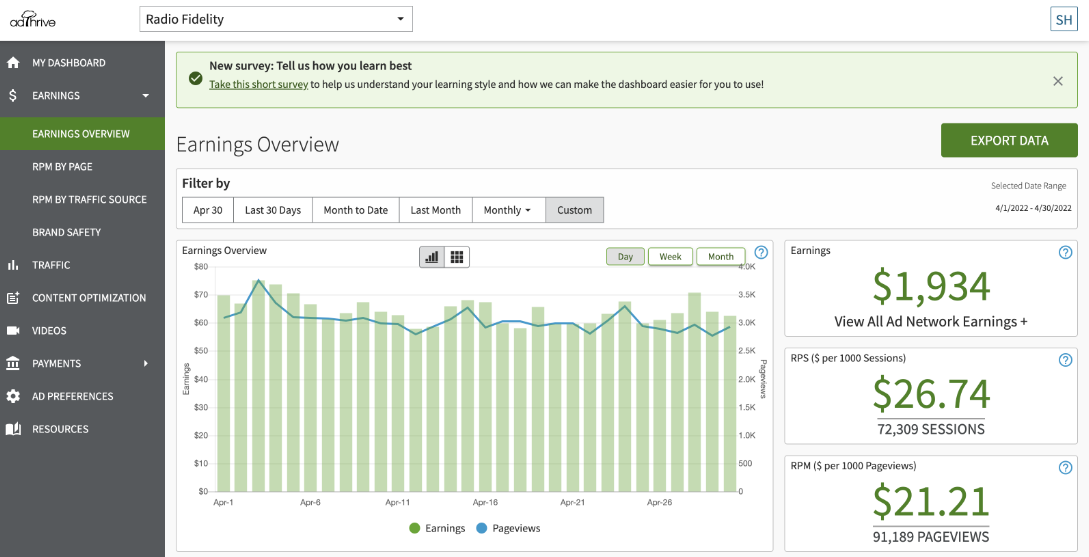Toggle Earnings series in chart legend
The width and height of the screenshot is (1089, 557).
438,528
